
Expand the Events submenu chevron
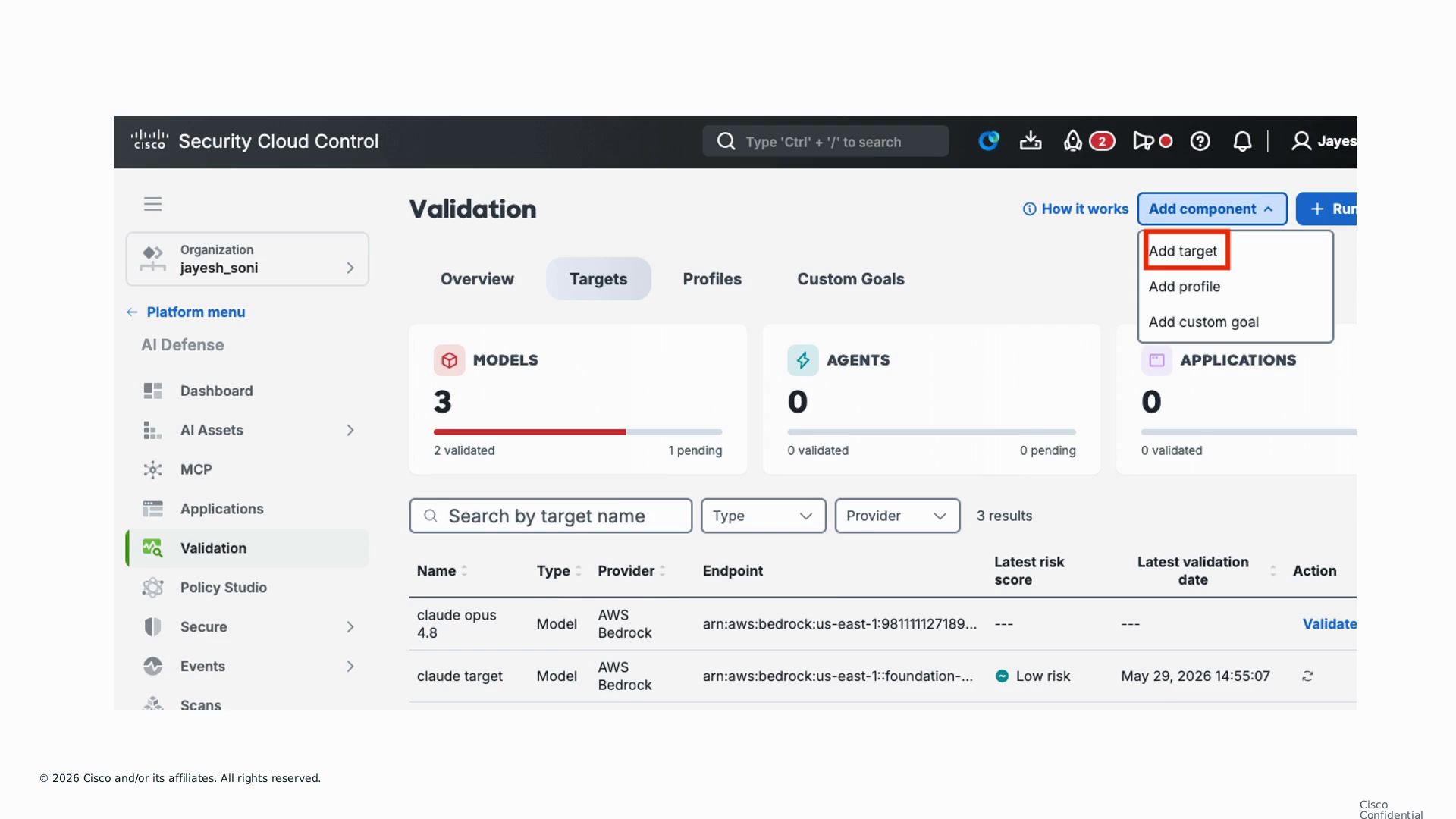(x=350, y=667)
